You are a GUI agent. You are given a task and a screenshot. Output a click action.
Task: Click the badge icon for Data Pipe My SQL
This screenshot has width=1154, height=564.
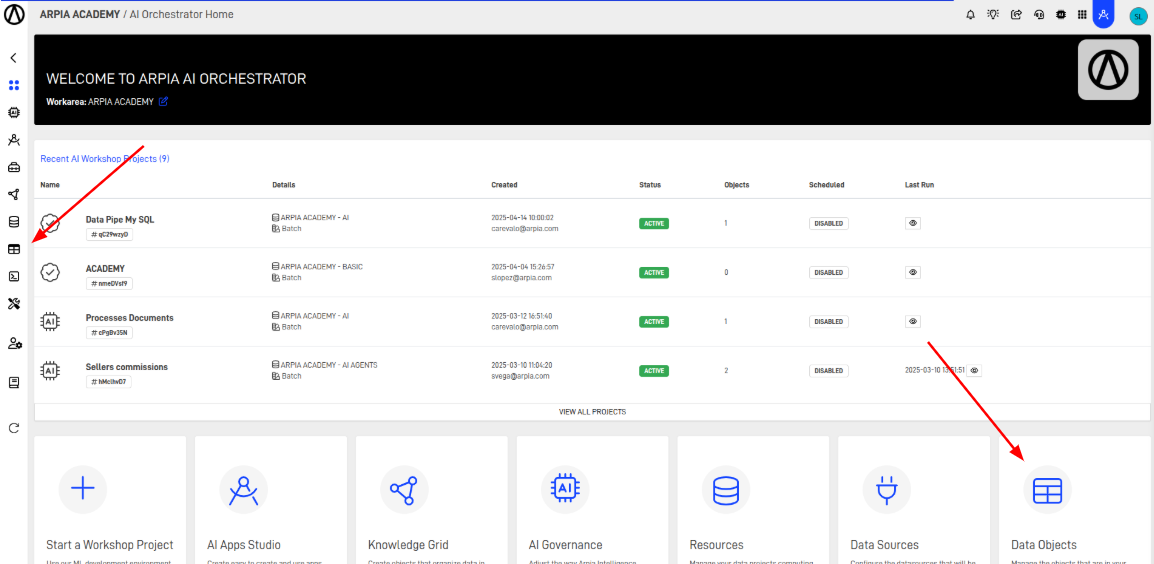tap(50, 223)
